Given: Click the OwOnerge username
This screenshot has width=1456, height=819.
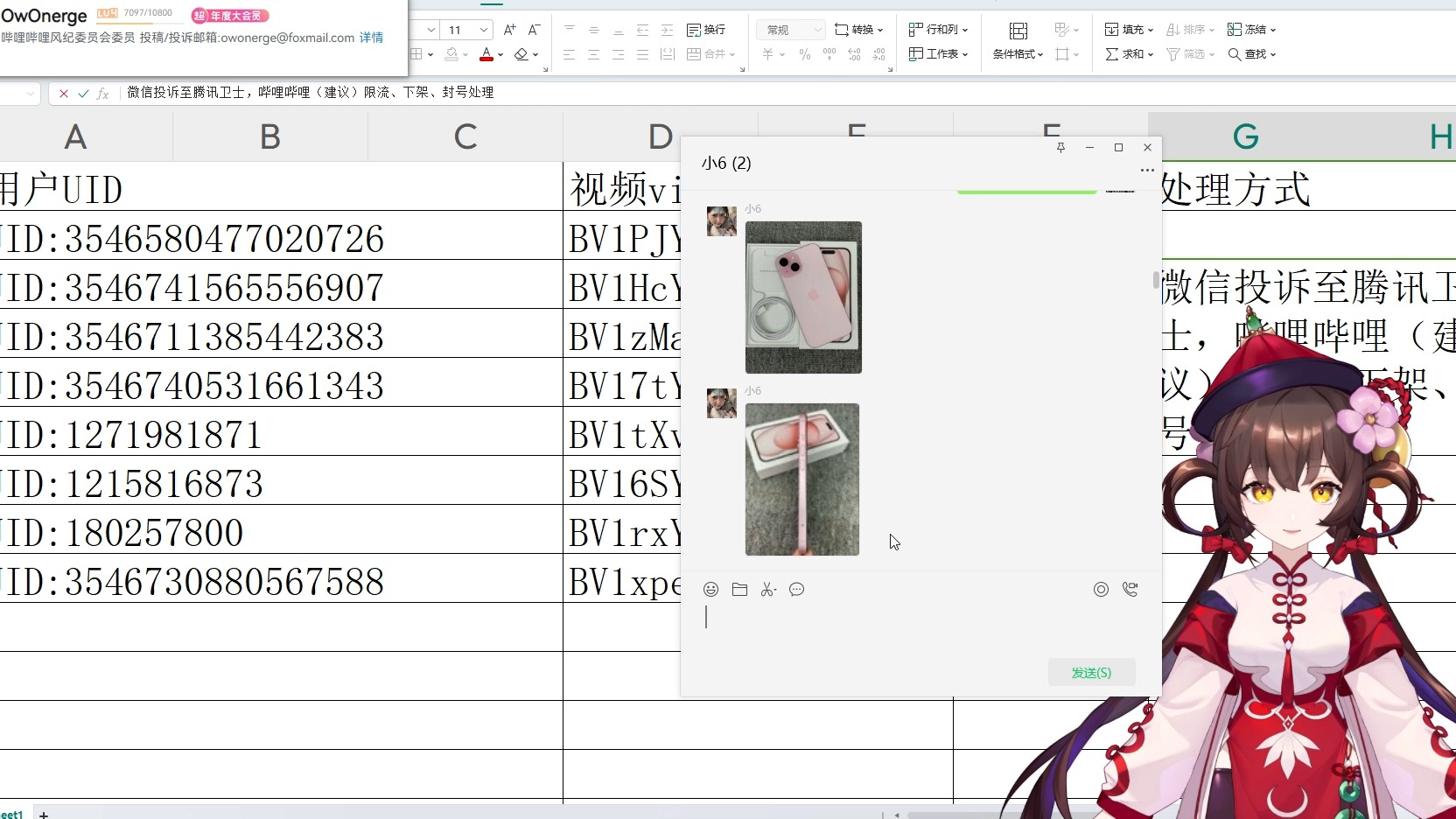Looking at the screenshot, I should click(44, 16).
